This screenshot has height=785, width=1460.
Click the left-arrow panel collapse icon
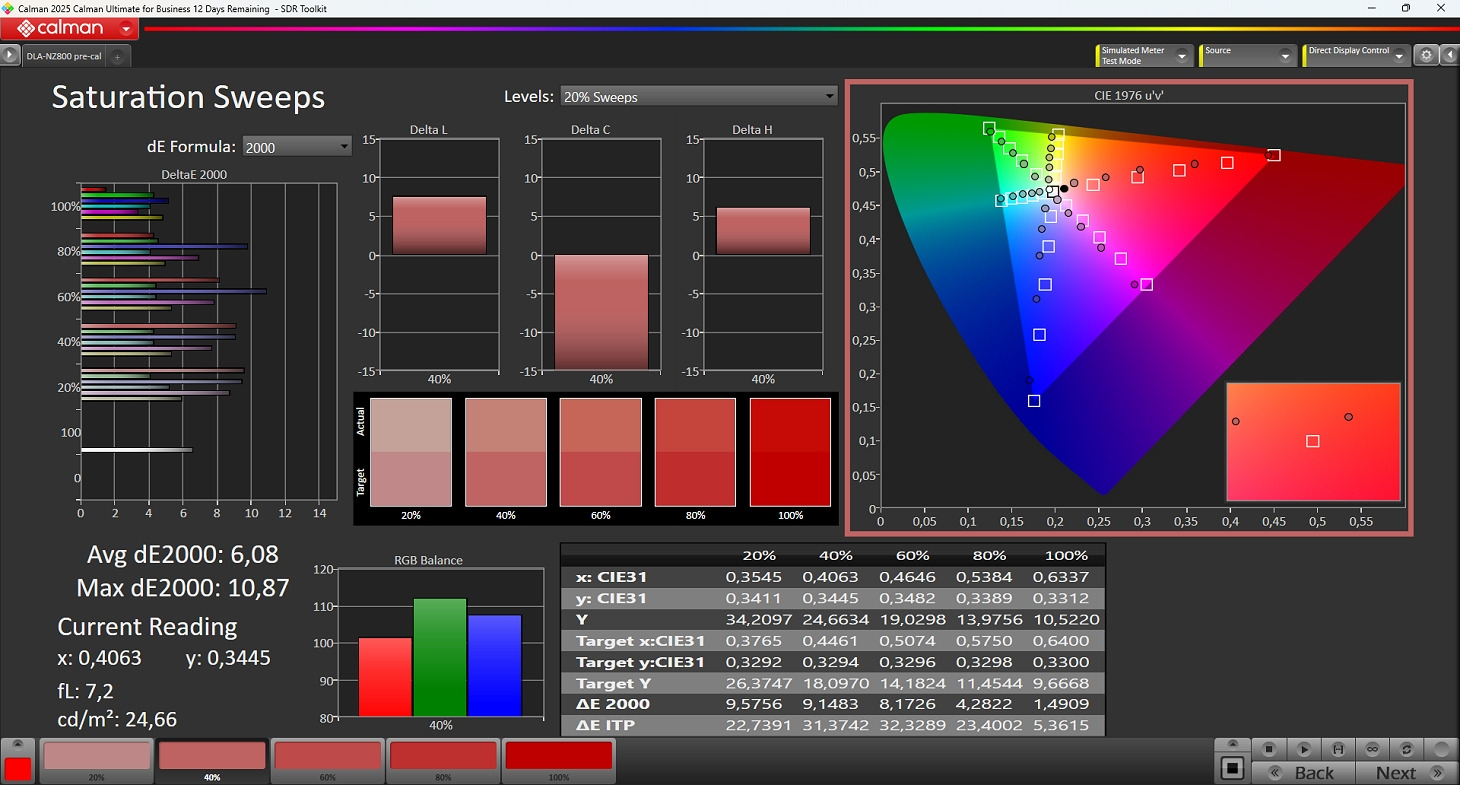click(1449, 56)
